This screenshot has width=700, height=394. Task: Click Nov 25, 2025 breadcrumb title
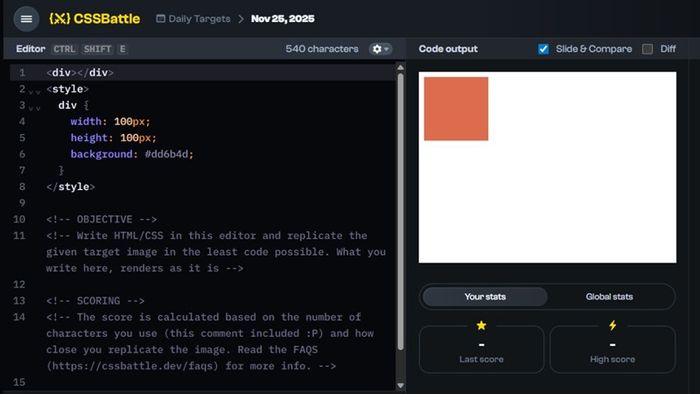click(x=283, y=19)
